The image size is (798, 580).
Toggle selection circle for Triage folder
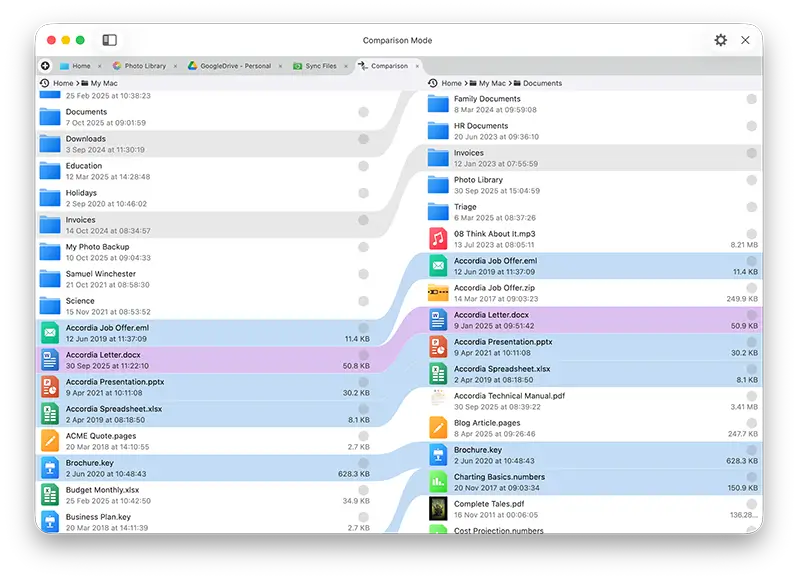tap(751, 207)
